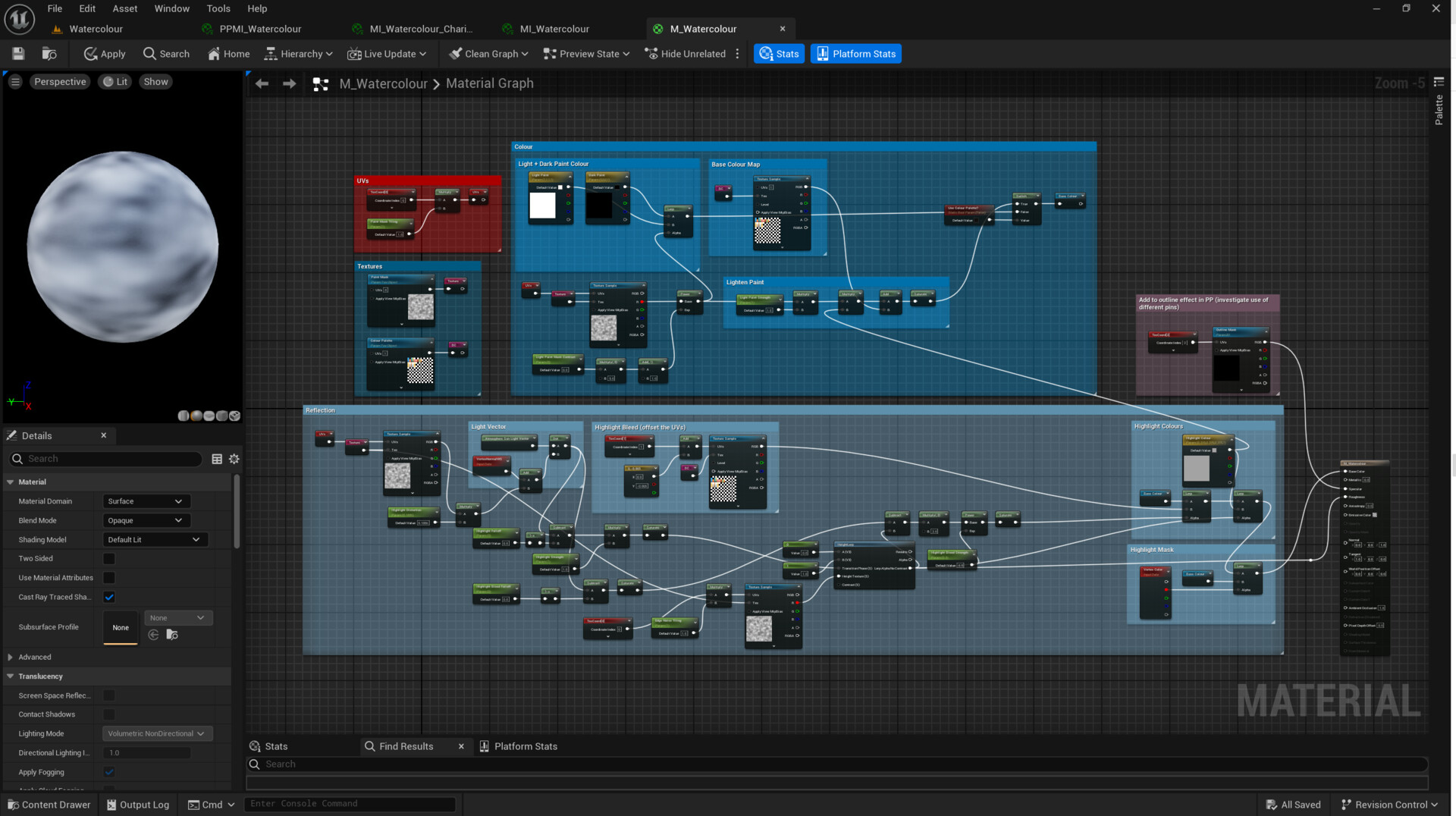Open the Details panel settings gear
The image size is (1456, 816).
[234, 459]
